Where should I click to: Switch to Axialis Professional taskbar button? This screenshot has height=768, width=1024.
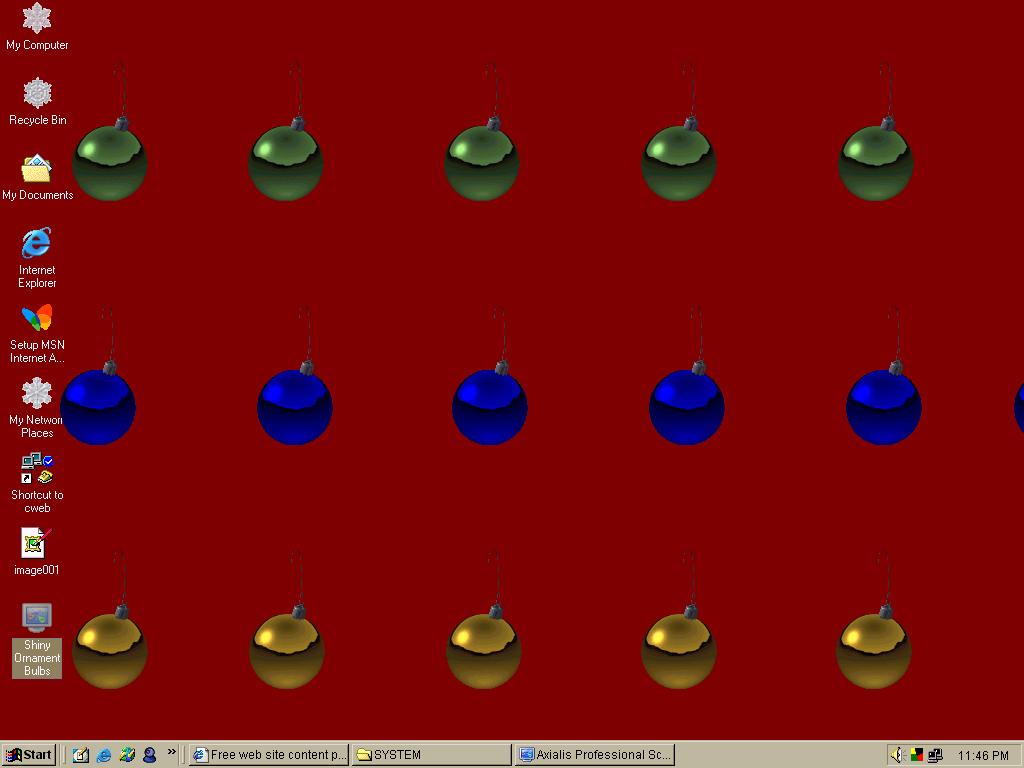(x=594, y=755)
